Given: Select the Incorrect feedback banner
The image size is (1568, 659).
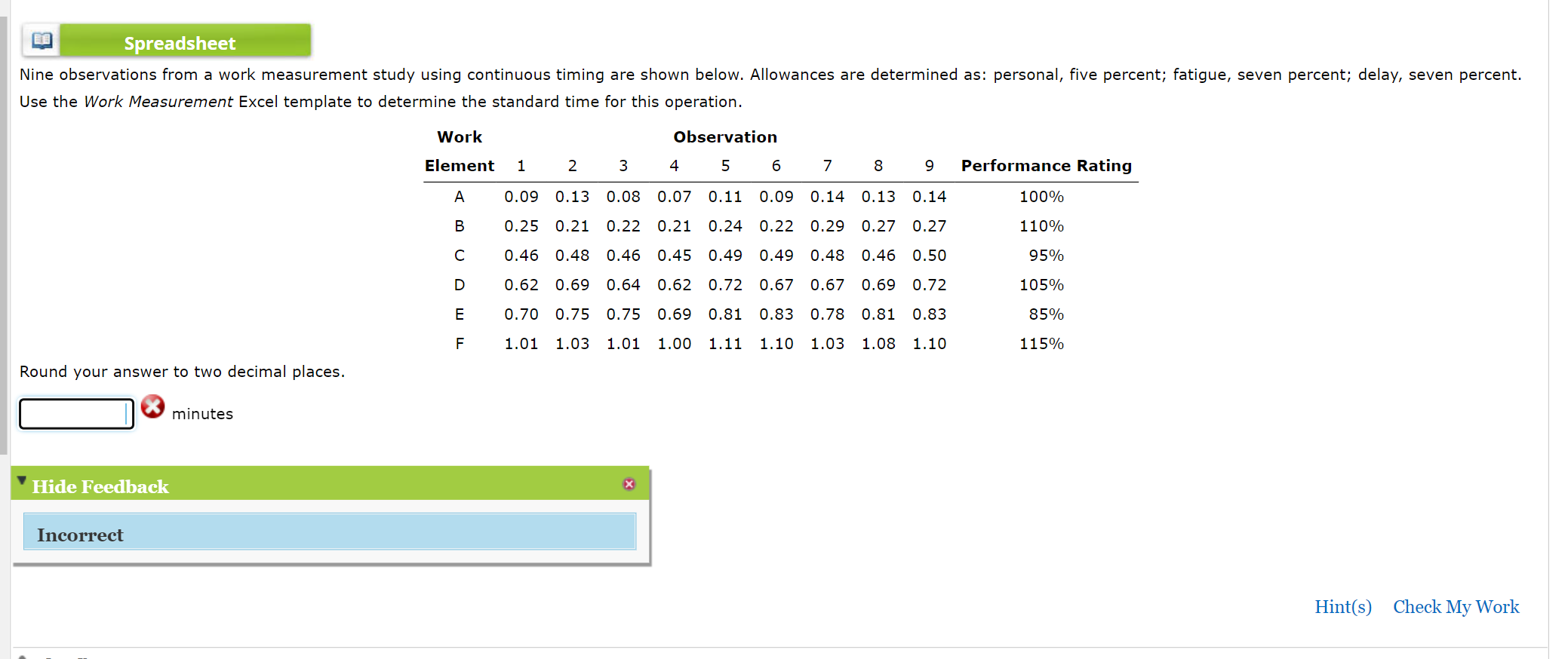Looking at the screenshot, I should (x=330, y=532).
